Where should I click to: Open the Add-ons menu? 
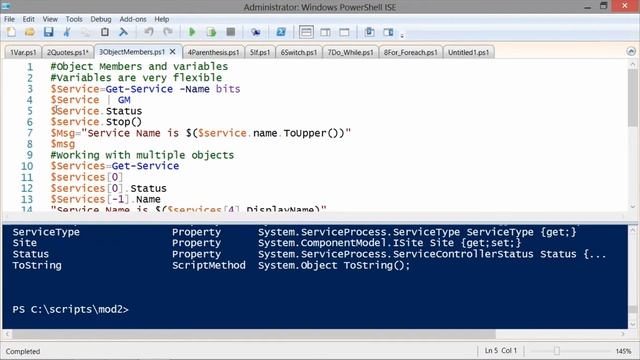pyautogui.click(x=133, y=19)
